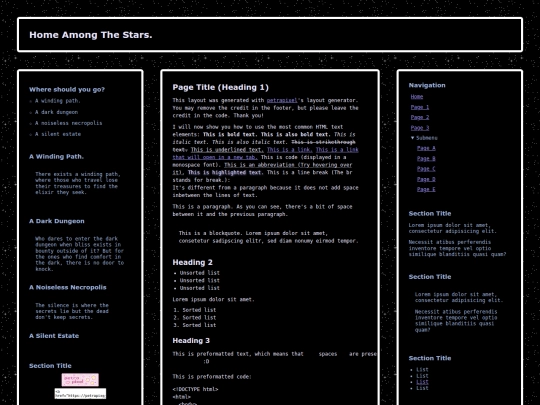Click the 'This is a link.' hyperlink
540x405 pixels.
290,149
